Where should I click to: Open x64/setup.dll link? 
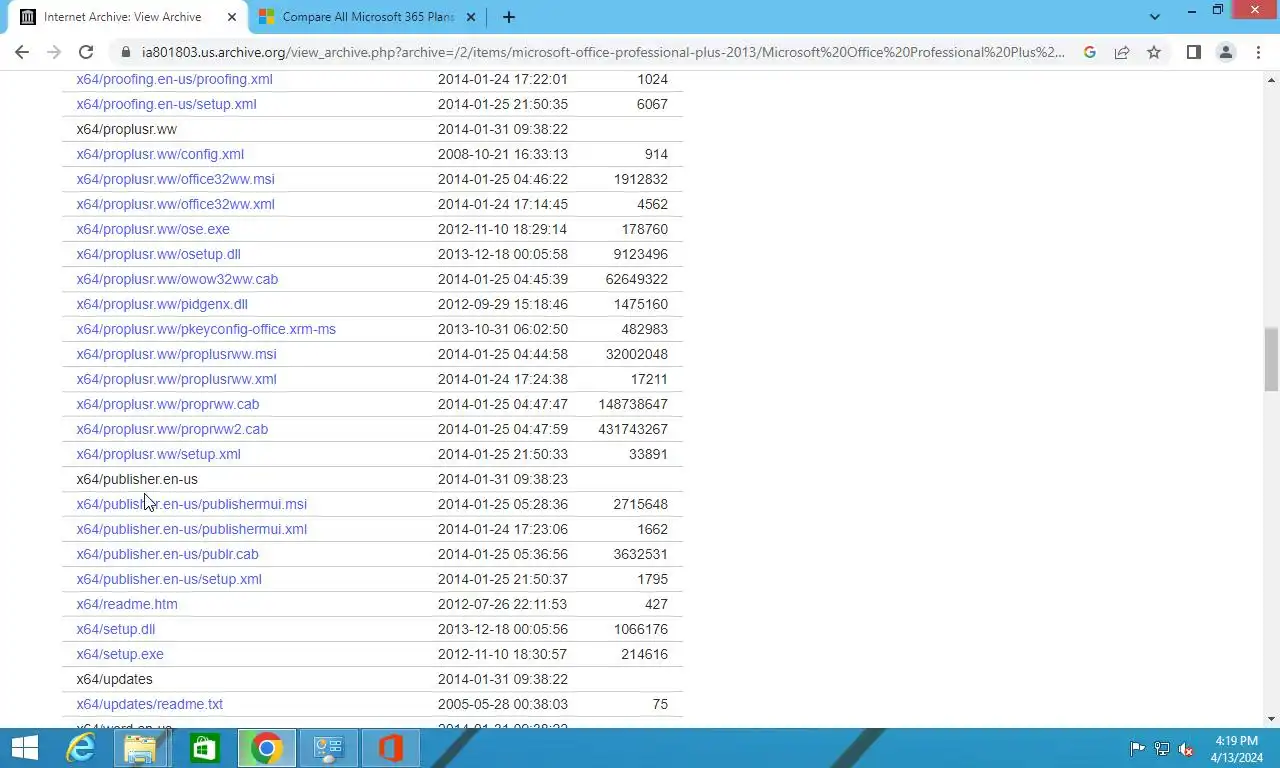coord(116,629)
